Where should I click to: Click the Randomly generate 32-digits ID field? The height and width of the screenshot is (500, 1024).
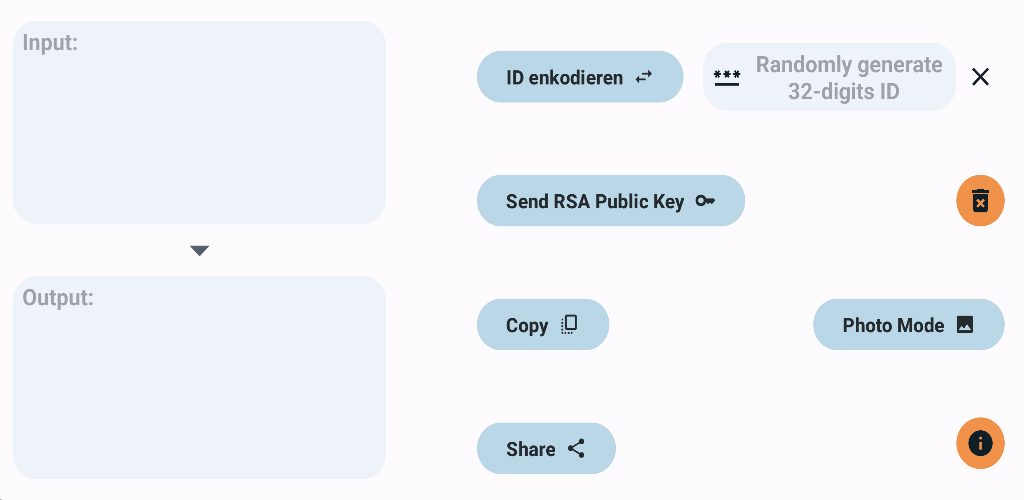click(829, 77)
